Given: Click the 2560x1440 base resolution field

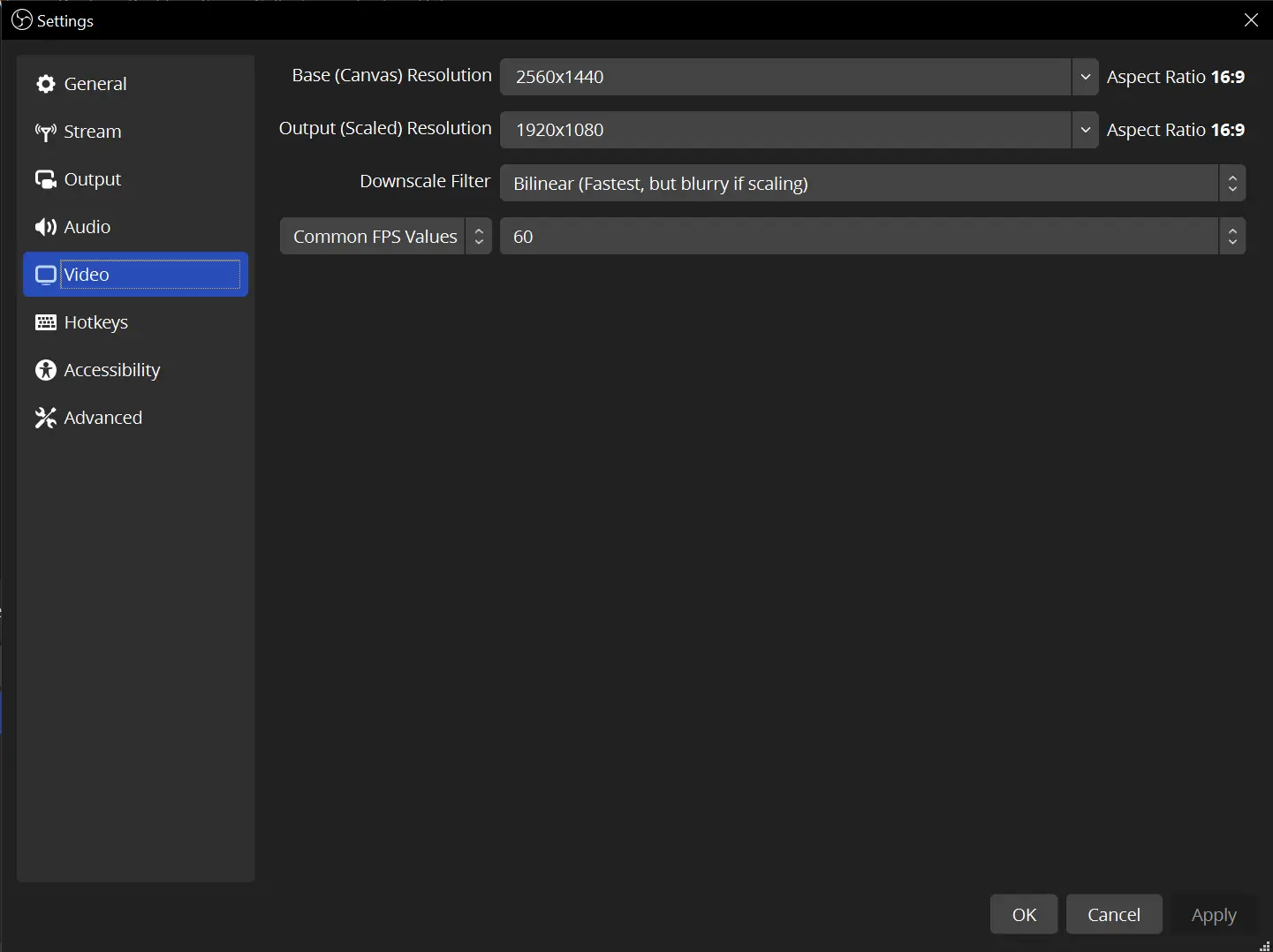Looking at the screenshot, I should click(x=785, y=77).
